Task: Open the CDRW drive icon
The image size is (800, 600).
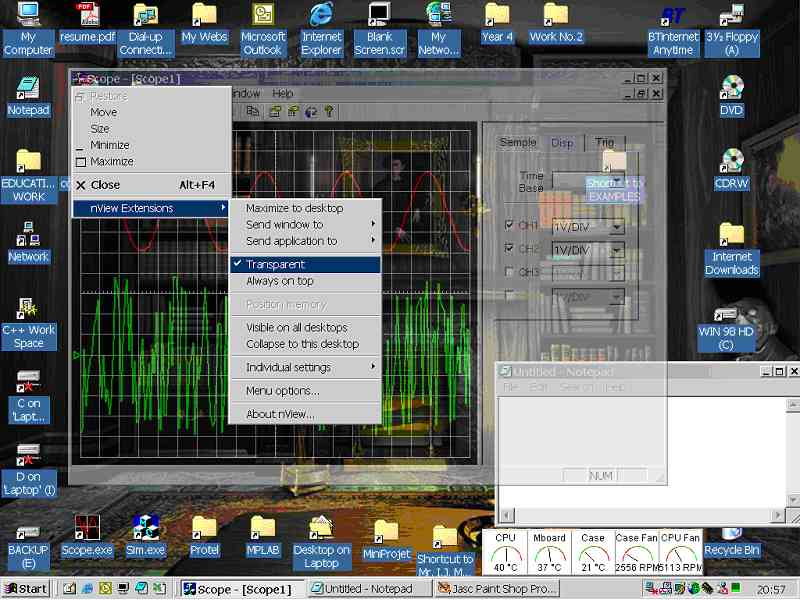Action: (731, 162)
